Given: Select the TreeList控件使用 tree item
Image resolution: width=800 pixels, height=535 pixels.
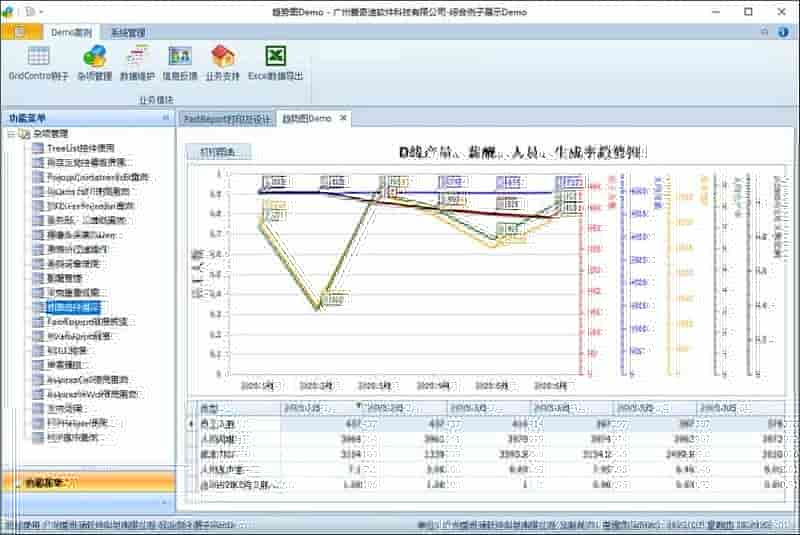Looking at the screenshot, I should pos(81,148).
